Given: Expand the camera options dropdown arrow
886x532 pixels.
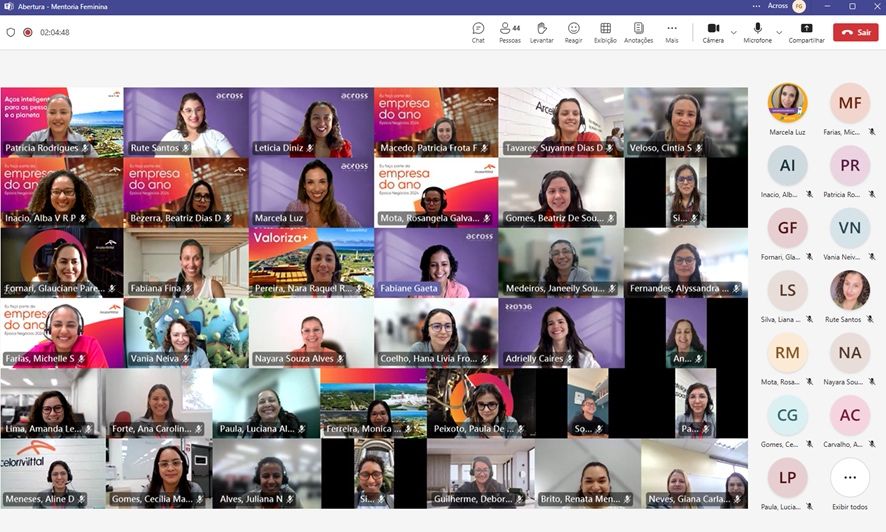Looking at the screenshot, I should click(x=733, y=32).
